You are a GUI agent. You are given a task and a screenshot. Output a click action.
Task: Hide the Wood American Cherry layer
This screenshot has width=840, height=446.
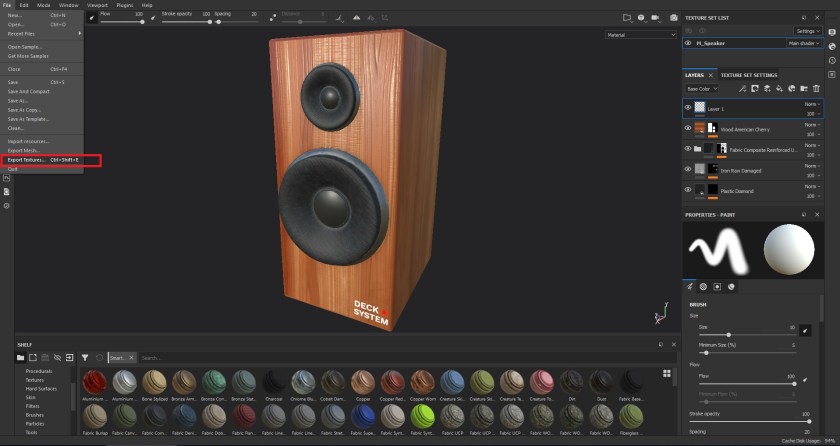(x=688, y=128)
